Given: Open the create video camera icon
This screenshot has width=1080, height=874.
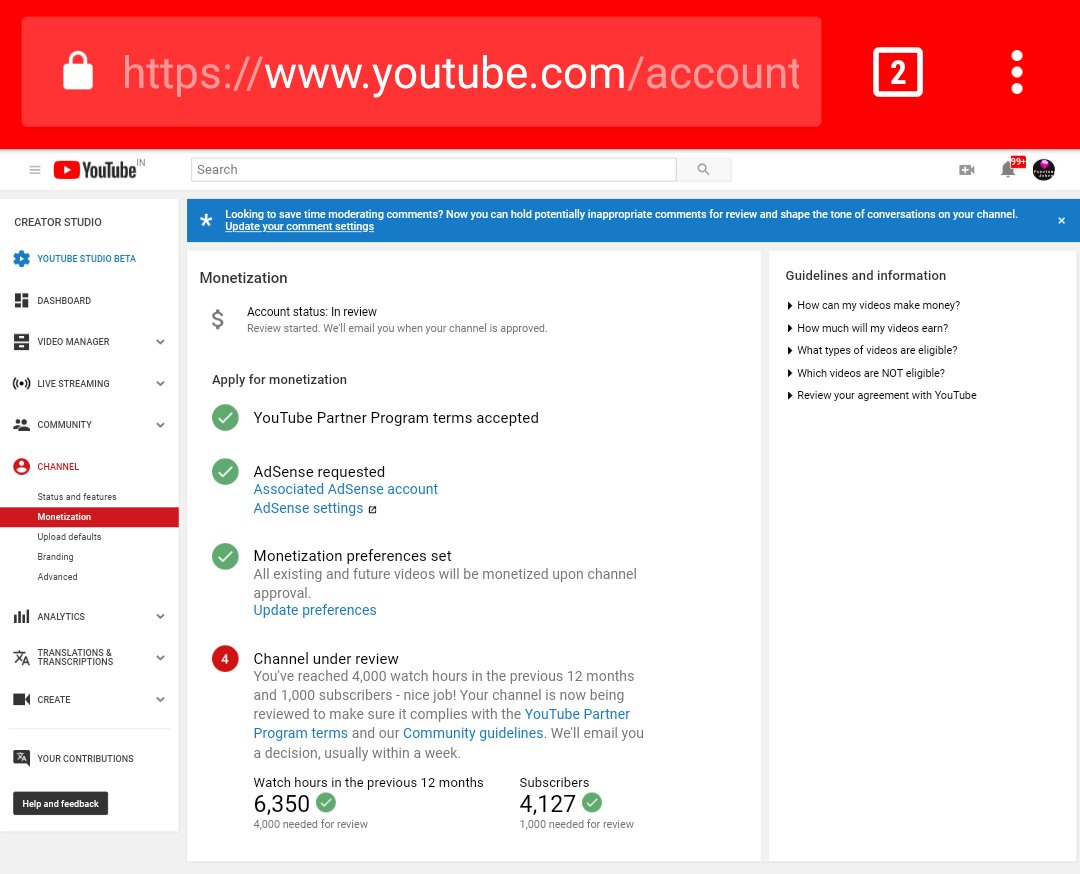Looking at the screenshot, I should pos(966,169).
